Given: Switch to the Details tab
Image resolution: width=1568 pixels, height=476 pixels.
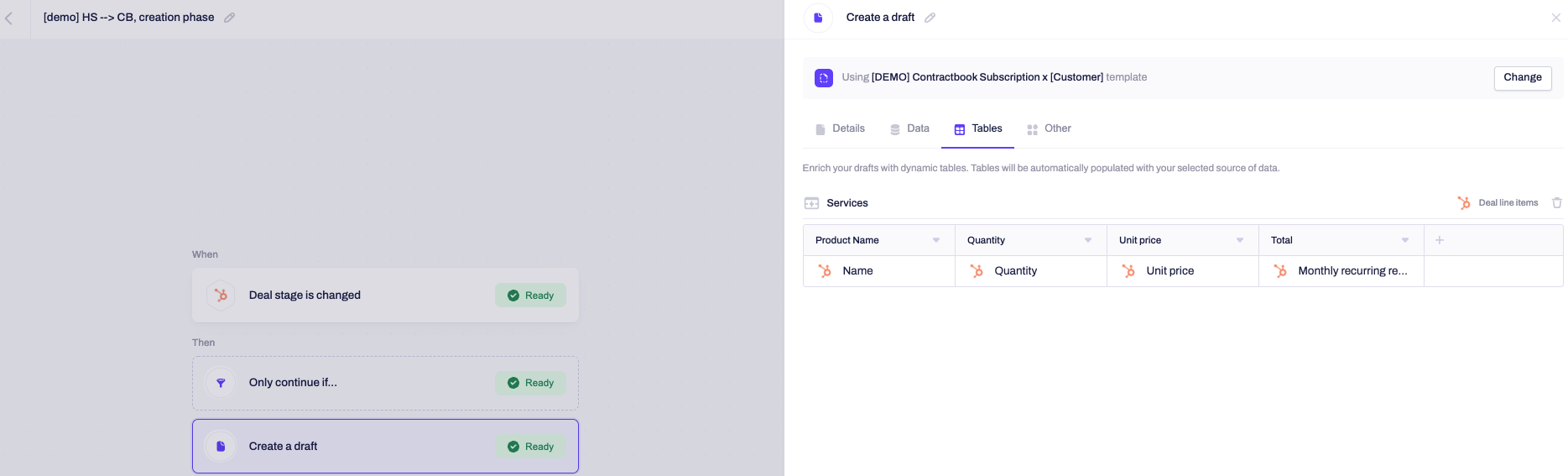Looking at the screenshot, I should [x=840, y=128].
